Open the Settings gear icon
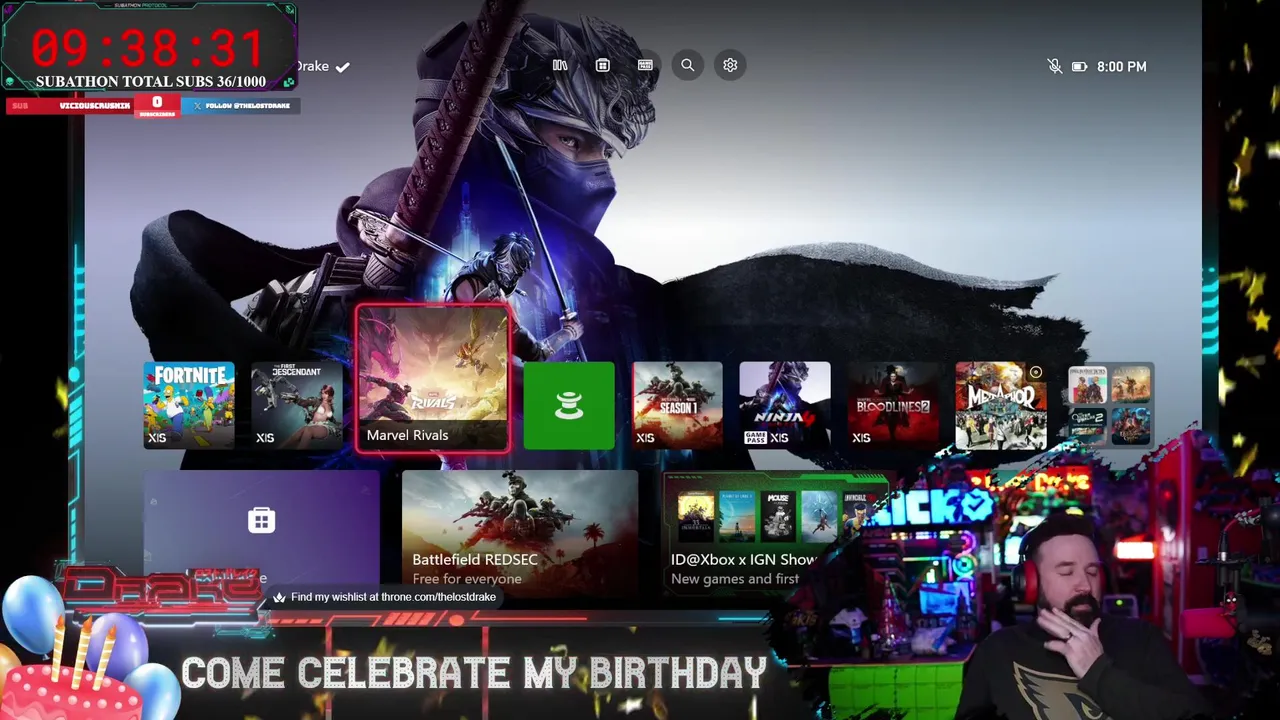 [730, 65]
